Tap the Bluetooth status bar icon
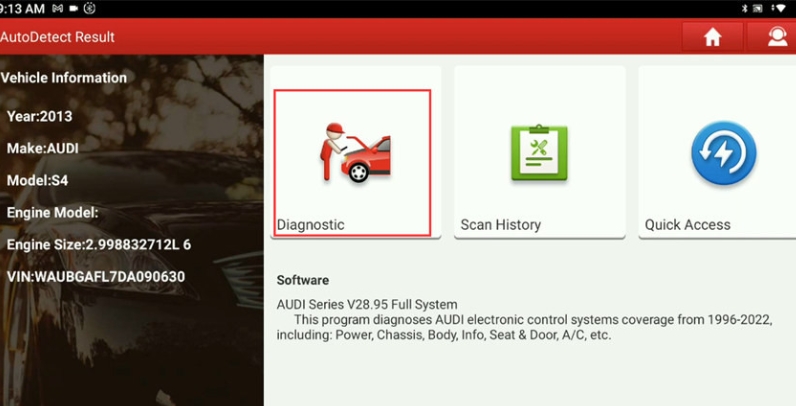This screenshot has width=796, height=406. [x=744, y=8]
